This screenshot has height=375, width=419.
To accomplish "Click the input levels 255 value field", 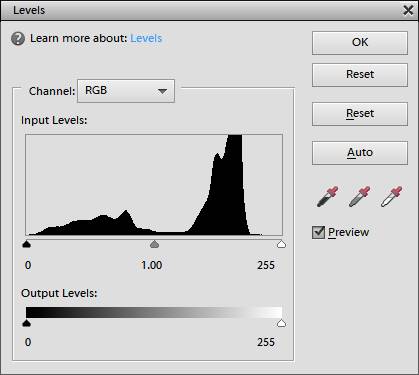I will click(x=266, y=265).
